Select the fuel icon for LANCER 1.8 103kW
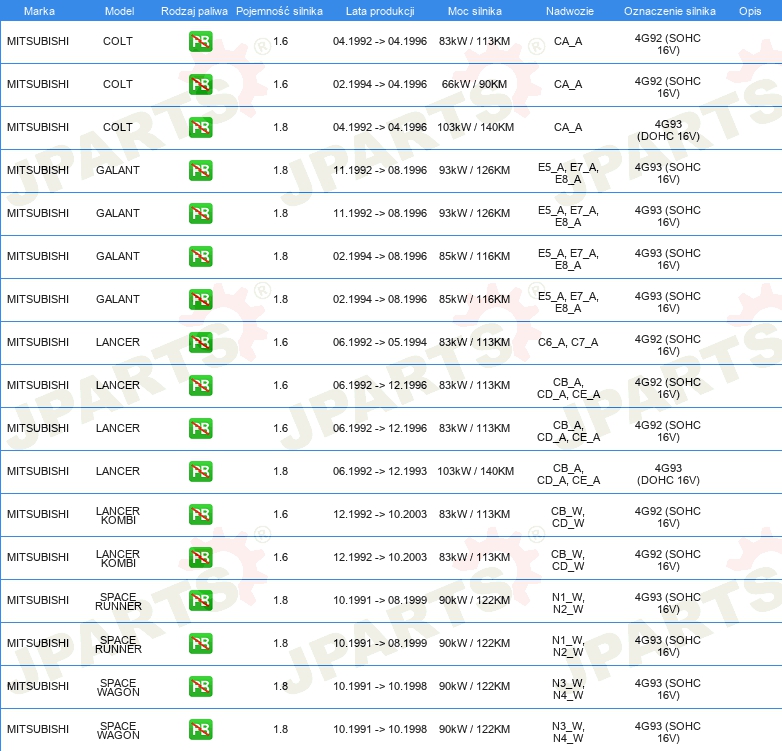Viewport: 782px width, 751px height. [x=200, y=472]
